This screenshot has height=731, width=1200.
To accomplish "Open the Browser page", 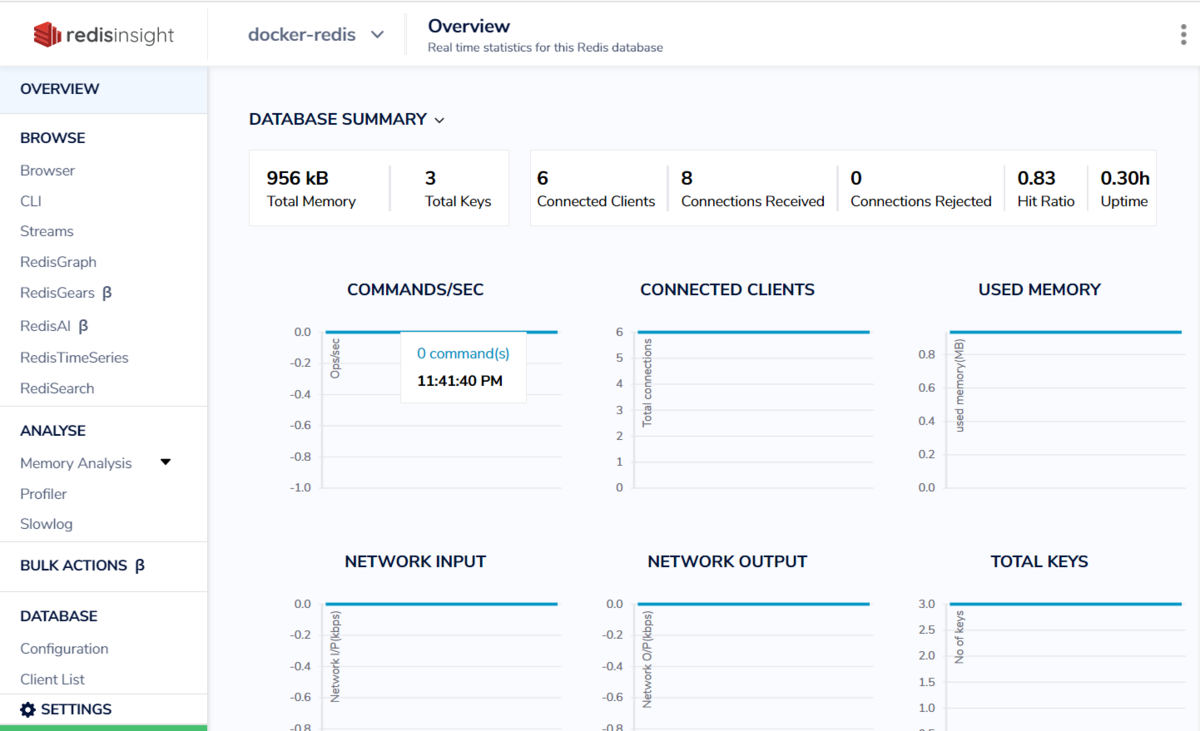I will coord(47,170).
